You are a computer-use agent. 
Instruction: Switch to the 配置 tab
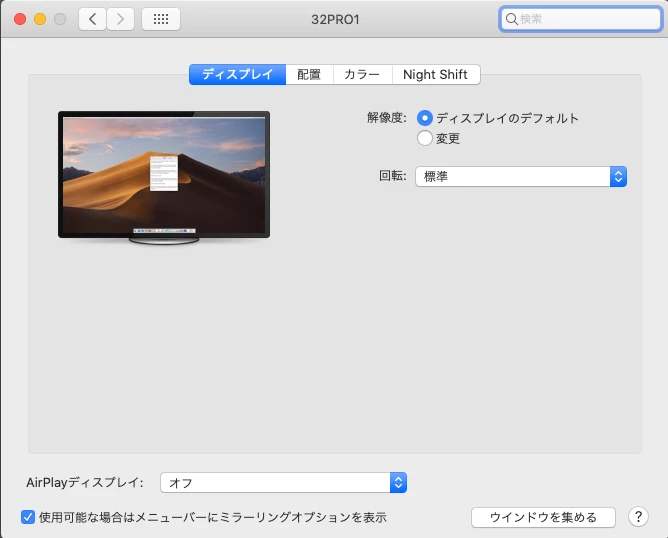coord(309,75)
